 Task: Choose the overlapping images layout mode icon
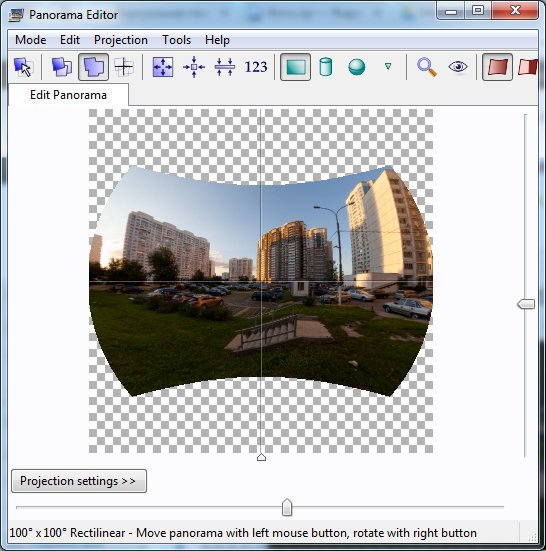tap(62, 67)
